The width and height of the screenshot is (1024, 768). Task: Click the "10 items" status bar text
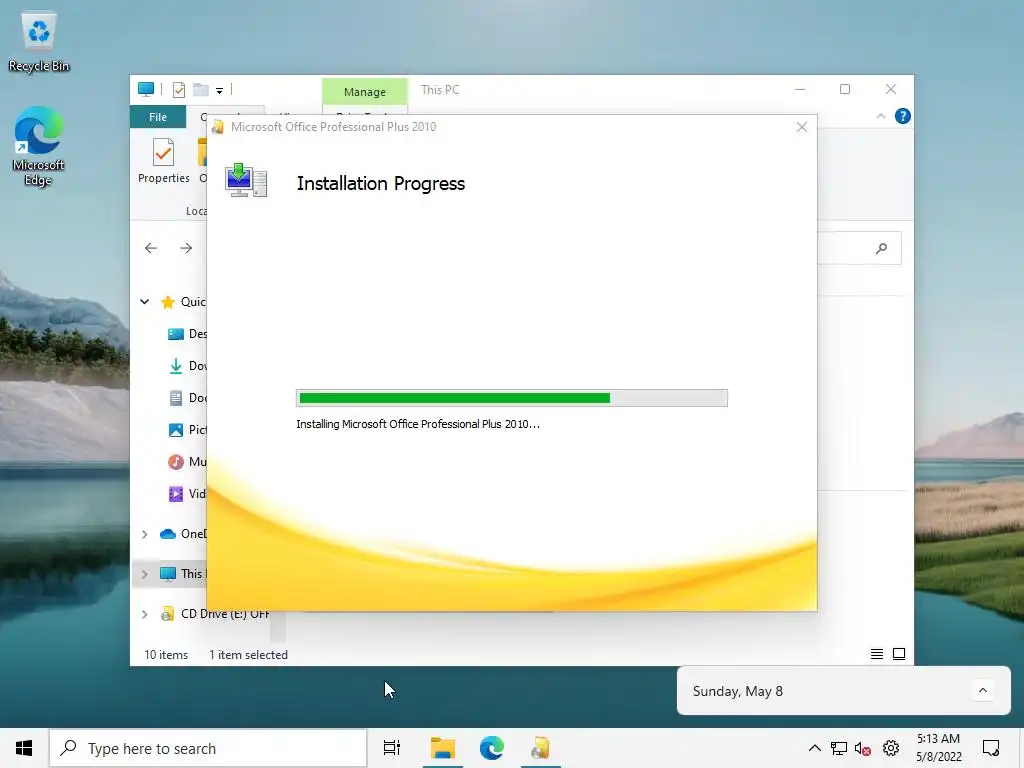(x=166, y=654)
